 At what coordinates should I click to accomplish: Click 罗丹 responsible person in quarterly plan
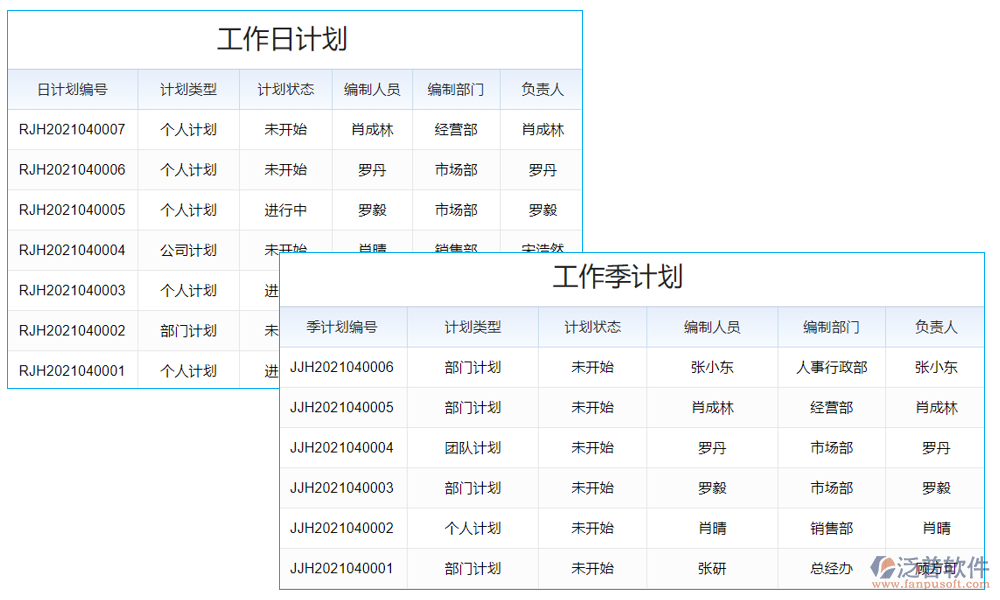tap(935, 447)
